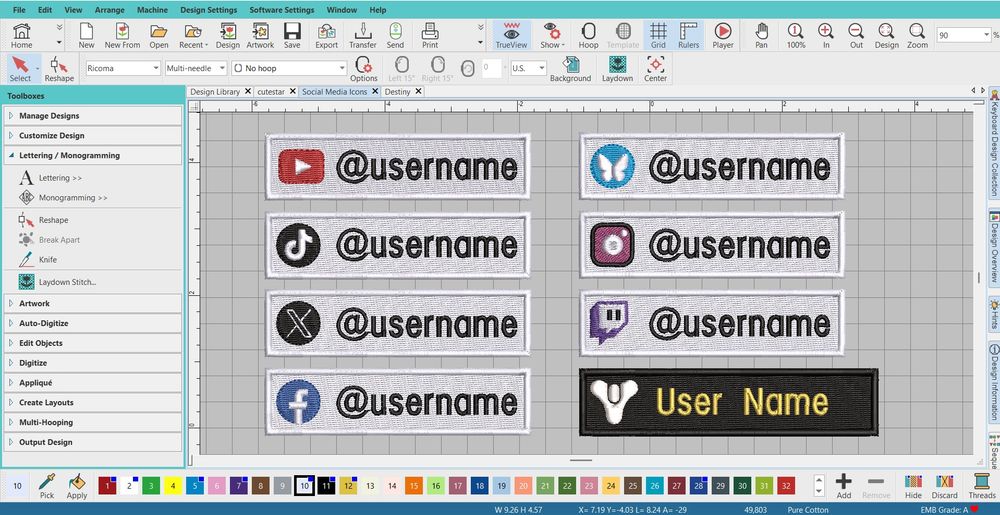Viewport: 1000px width, 515px height.
Task: Open the Monogramming tool
Action: 63,198
